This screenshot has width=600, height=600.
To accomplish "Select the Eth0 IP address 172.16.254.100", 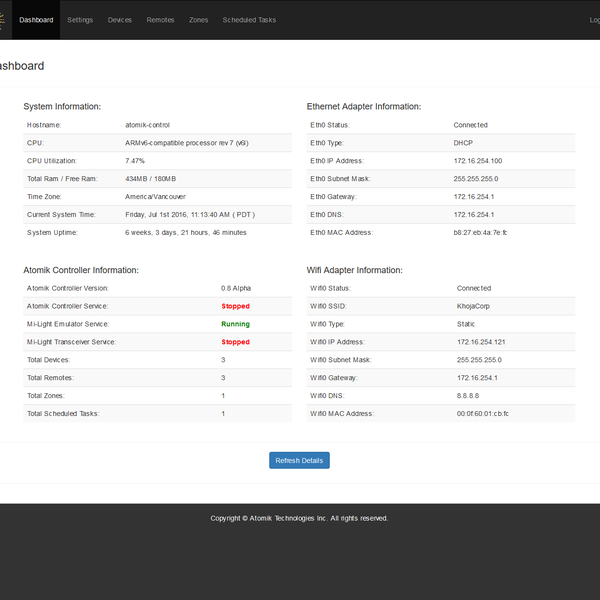I will (x=477, y=161).
